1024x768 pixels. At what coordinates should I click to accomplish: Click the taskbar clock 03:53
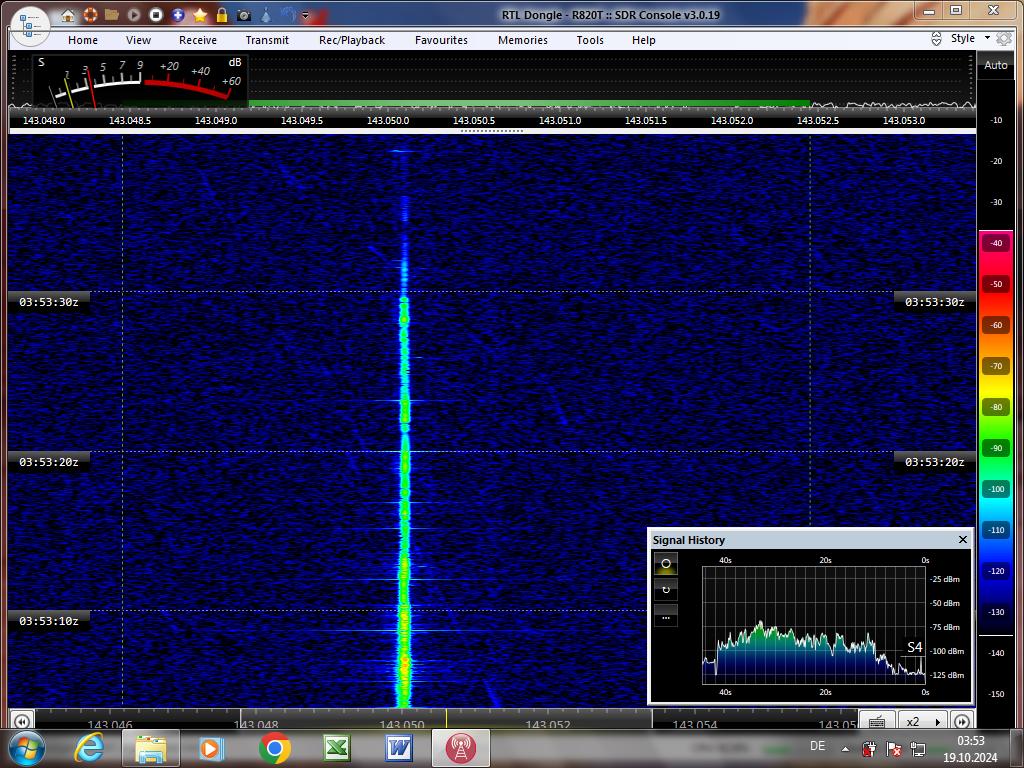[x=970, y=741]
